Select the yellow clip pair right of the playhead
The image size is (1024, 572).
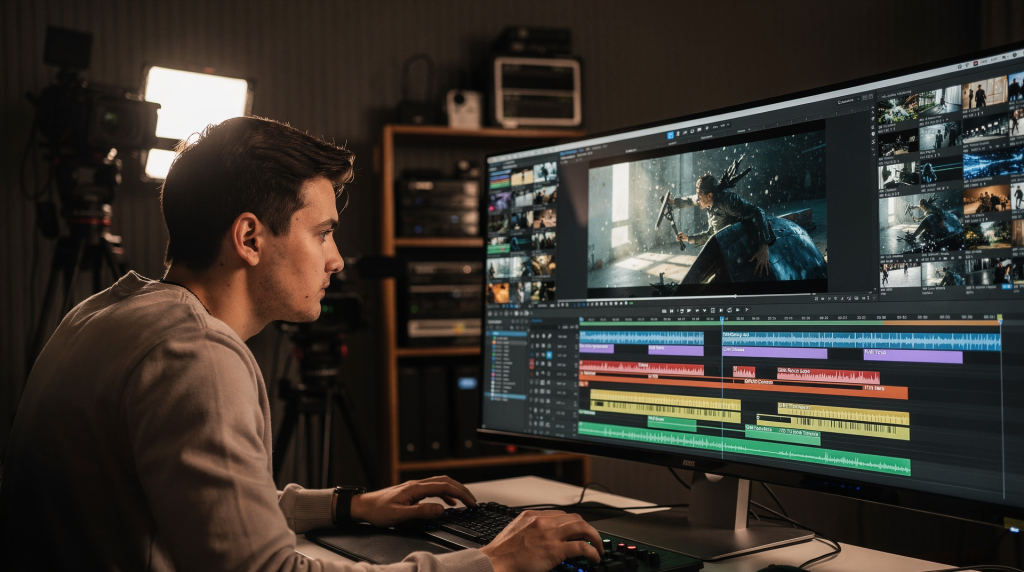coord(833,421)
